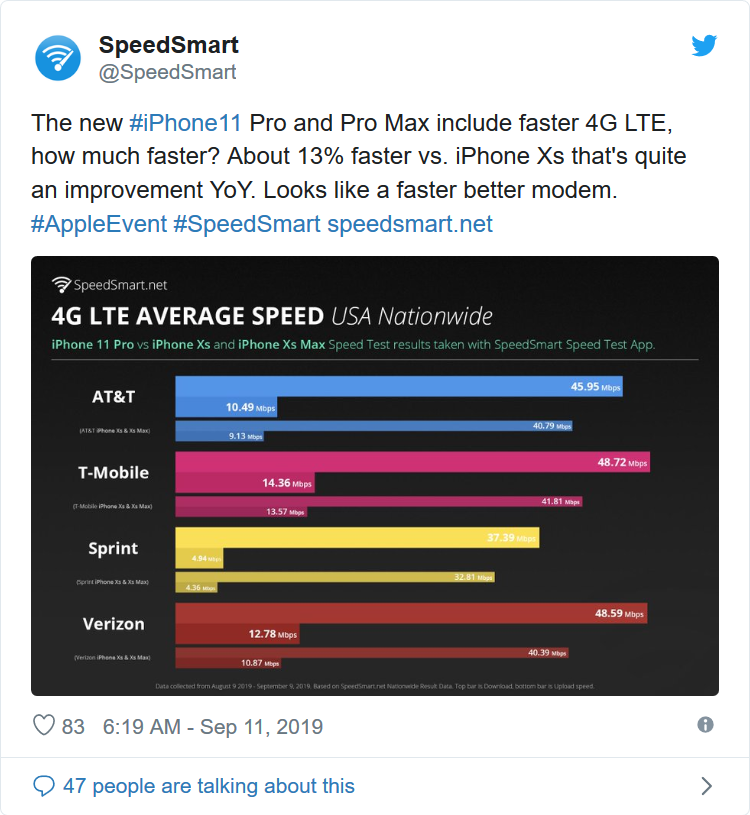Open the #iPhone11 hashtag
The image size is (750, 815).
pyautogui.click(x=185, y=122)
